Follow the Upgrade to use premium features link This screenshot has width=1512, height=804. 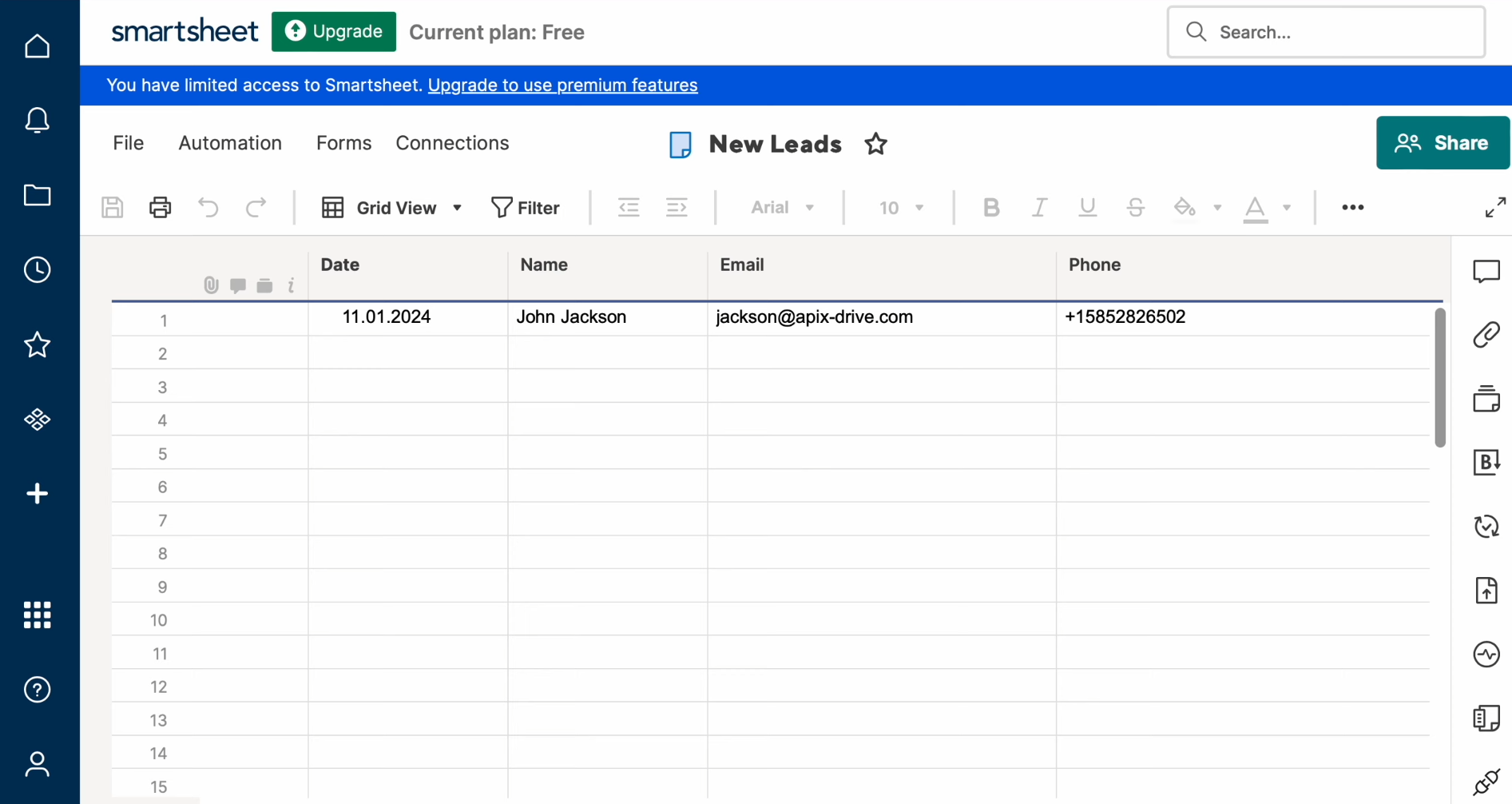click(562, 86)
